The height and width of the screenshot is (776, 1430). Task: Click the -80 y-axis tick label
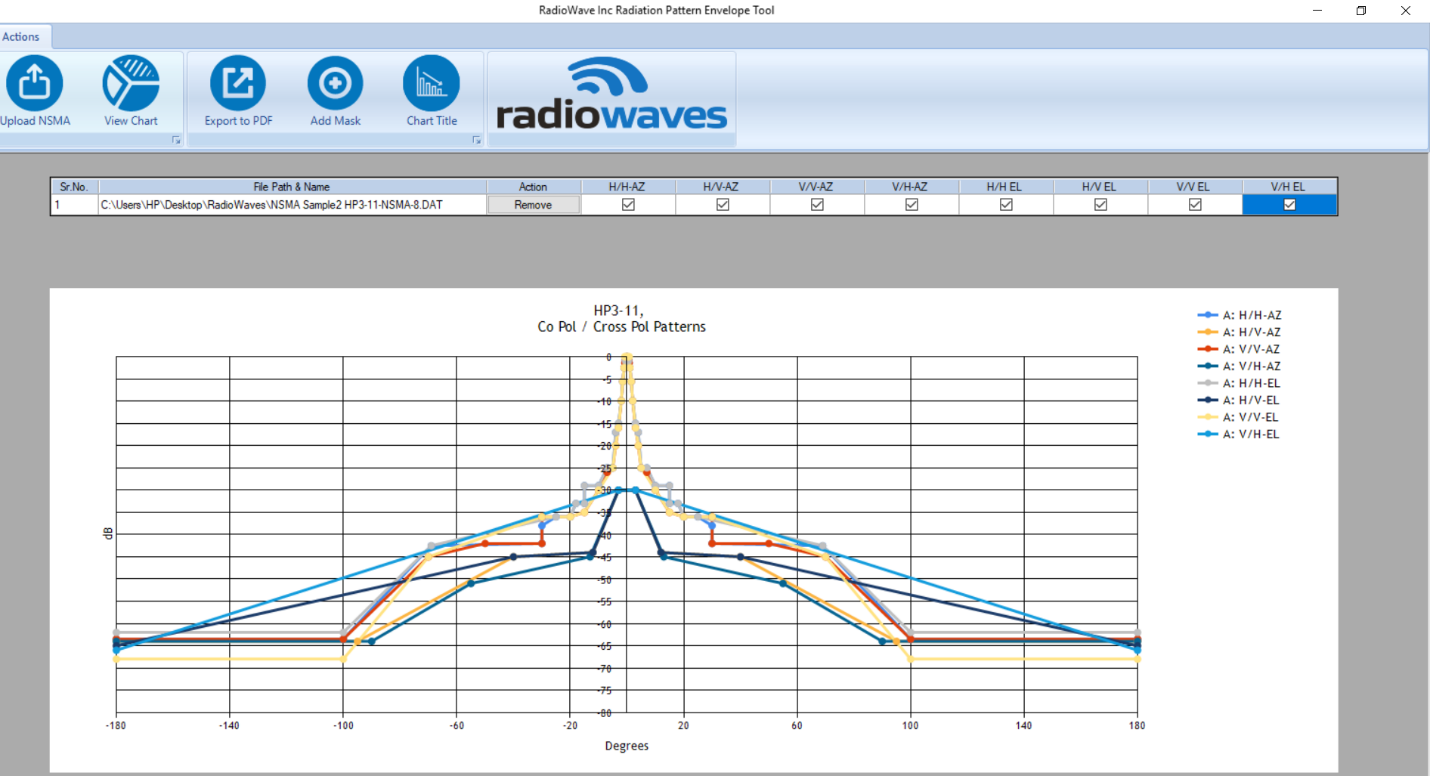coord(604,713)
